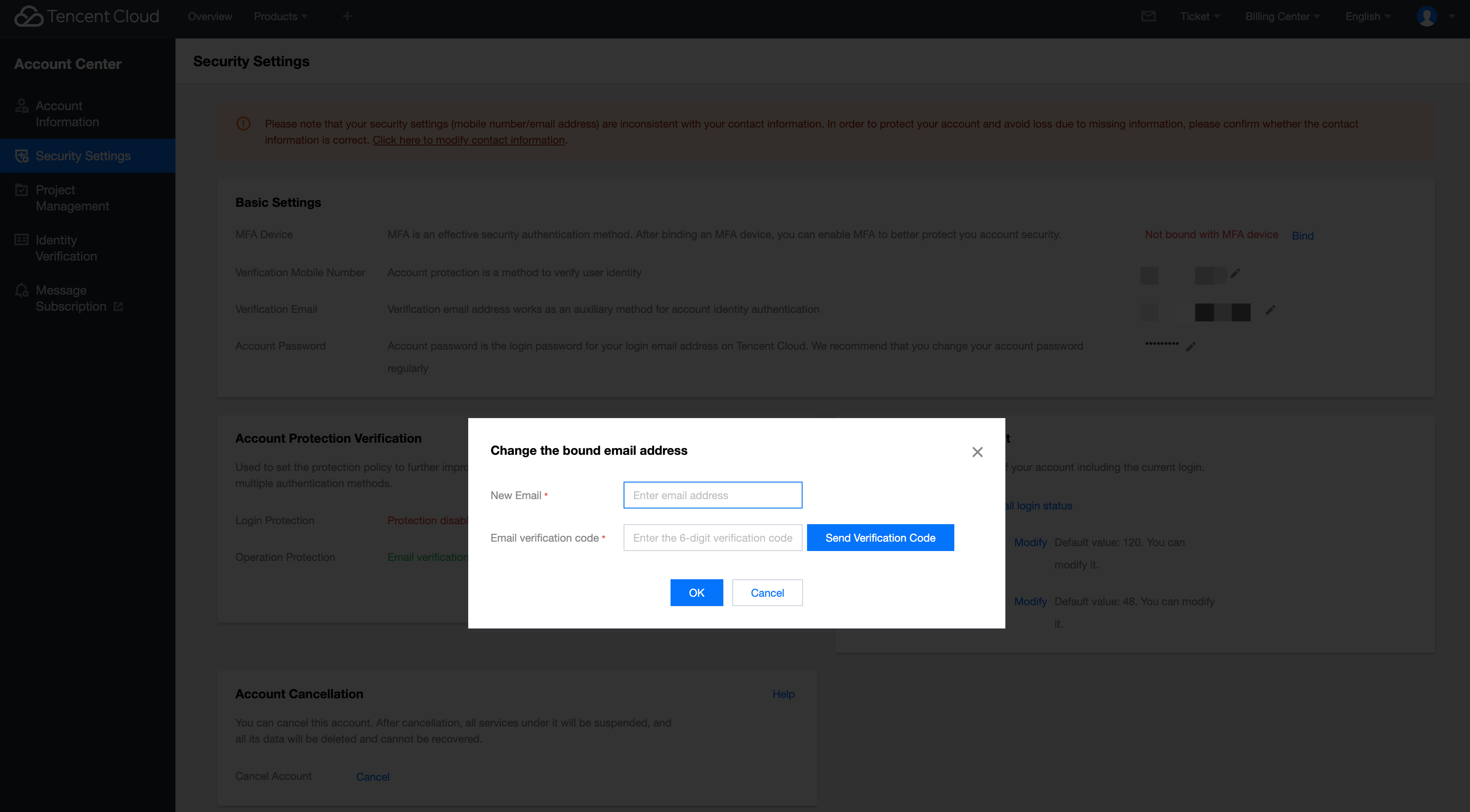Screen dimensions: 1470x812
Task: Click the Cancel link beside Cancel Account
Action: pyautogui.click(x=372, y=777)
